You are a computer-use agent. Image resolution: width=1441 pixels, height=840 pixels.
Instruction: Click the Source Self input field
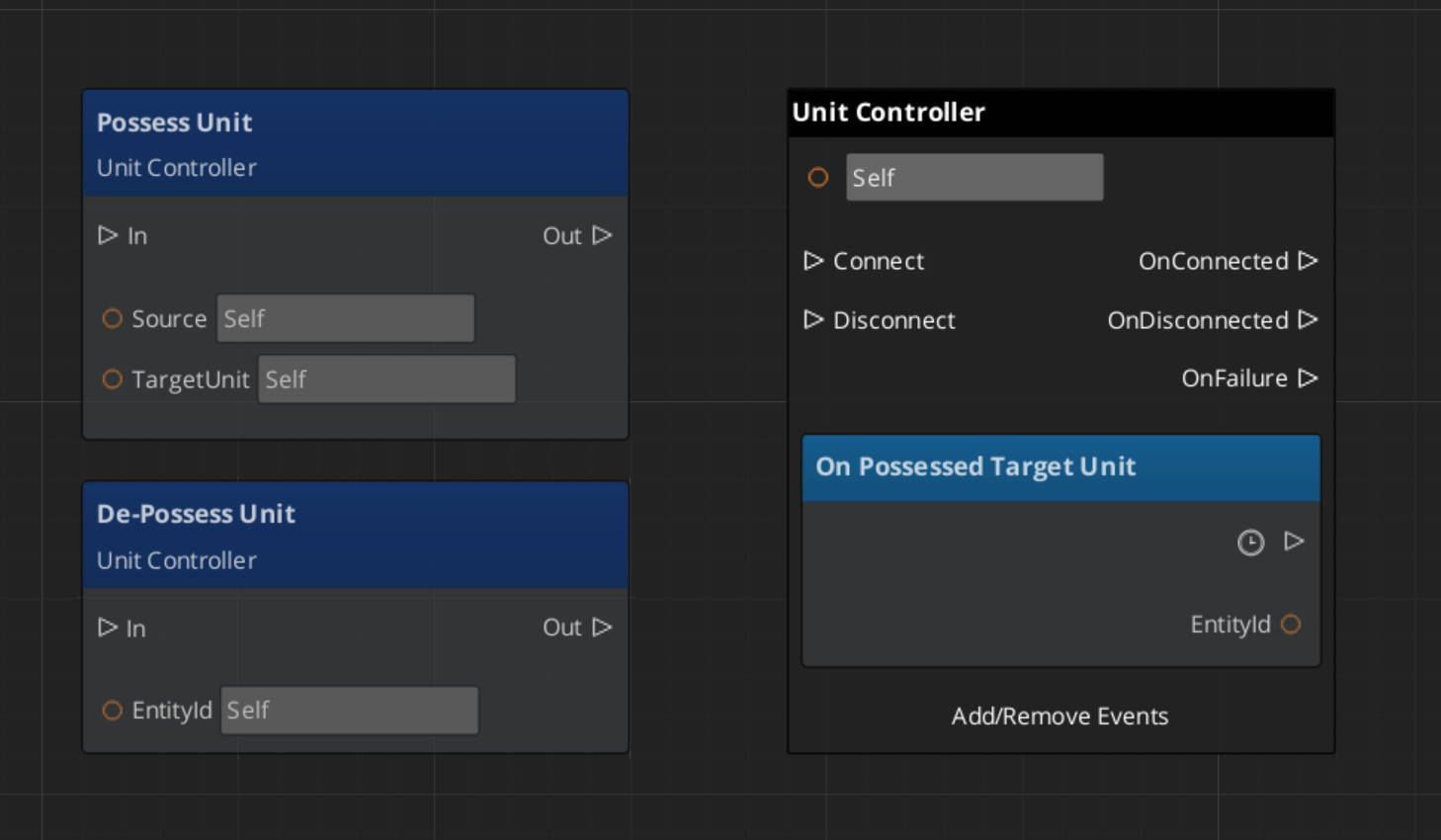tap(345, 318)
